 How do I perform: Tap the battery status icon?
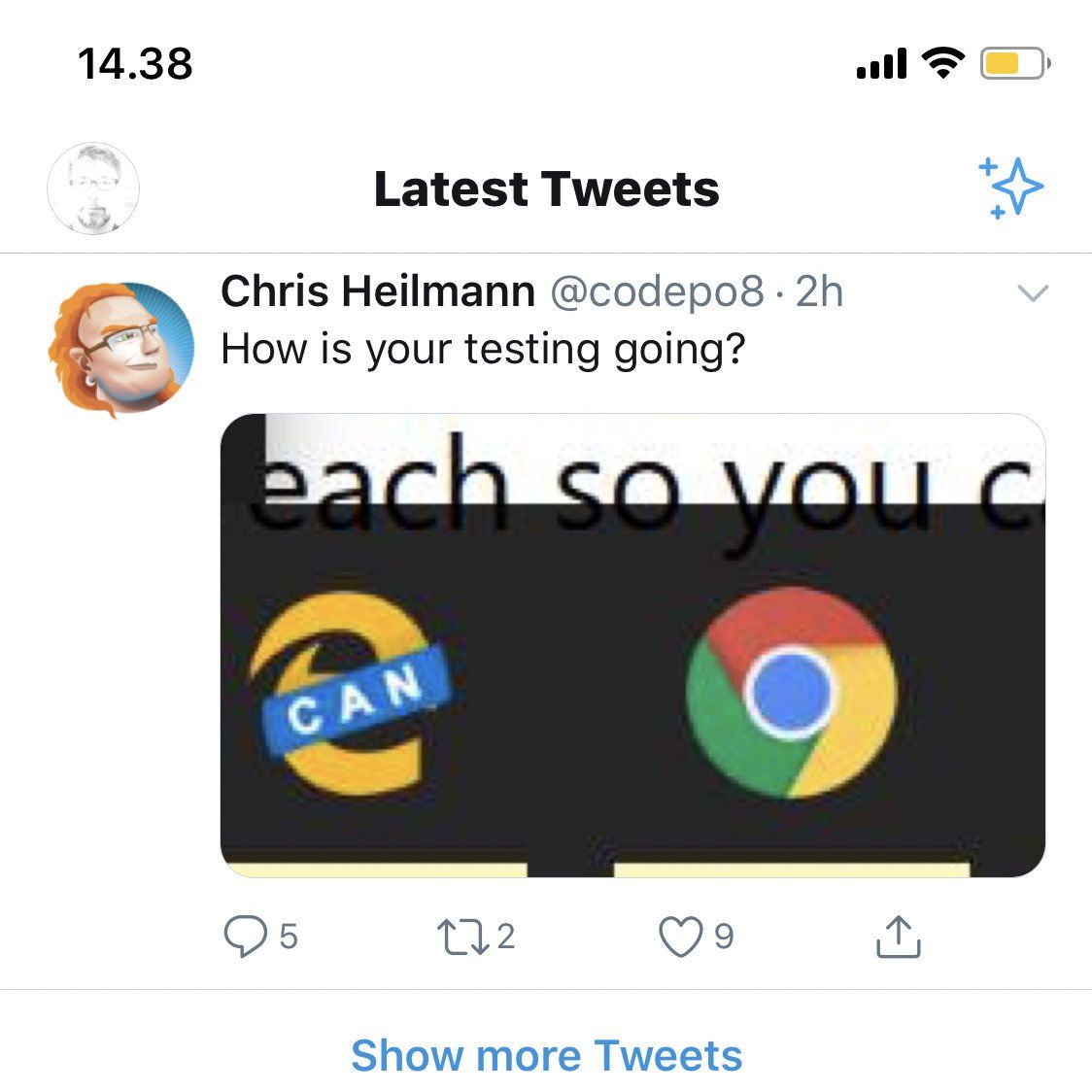(1014, 63)
